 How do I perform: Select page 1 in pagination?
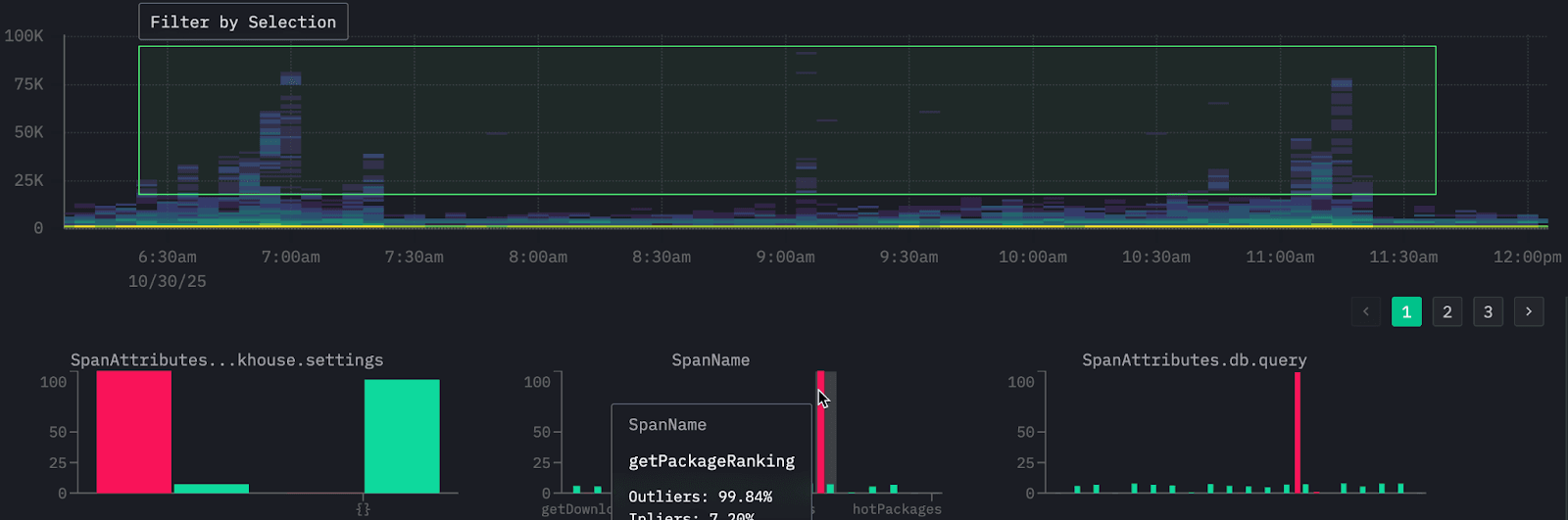[x=1406, y=311]
